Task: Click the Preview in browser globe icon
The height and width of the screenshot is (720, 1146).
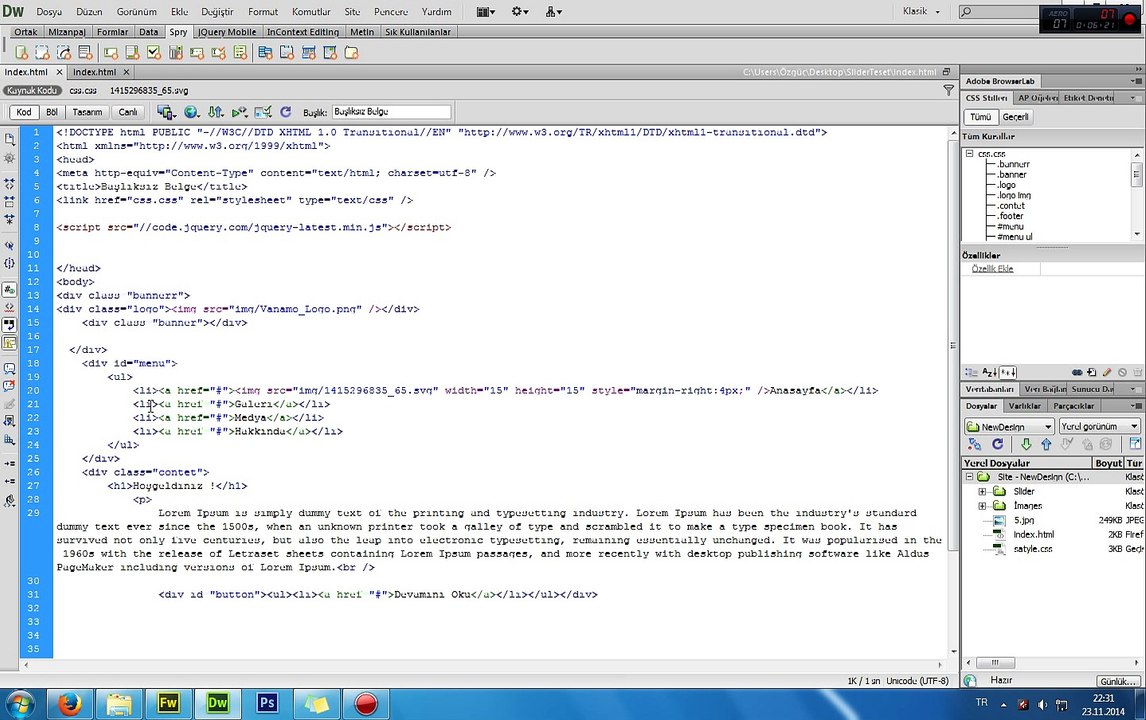Action: [x=191, y=112]
